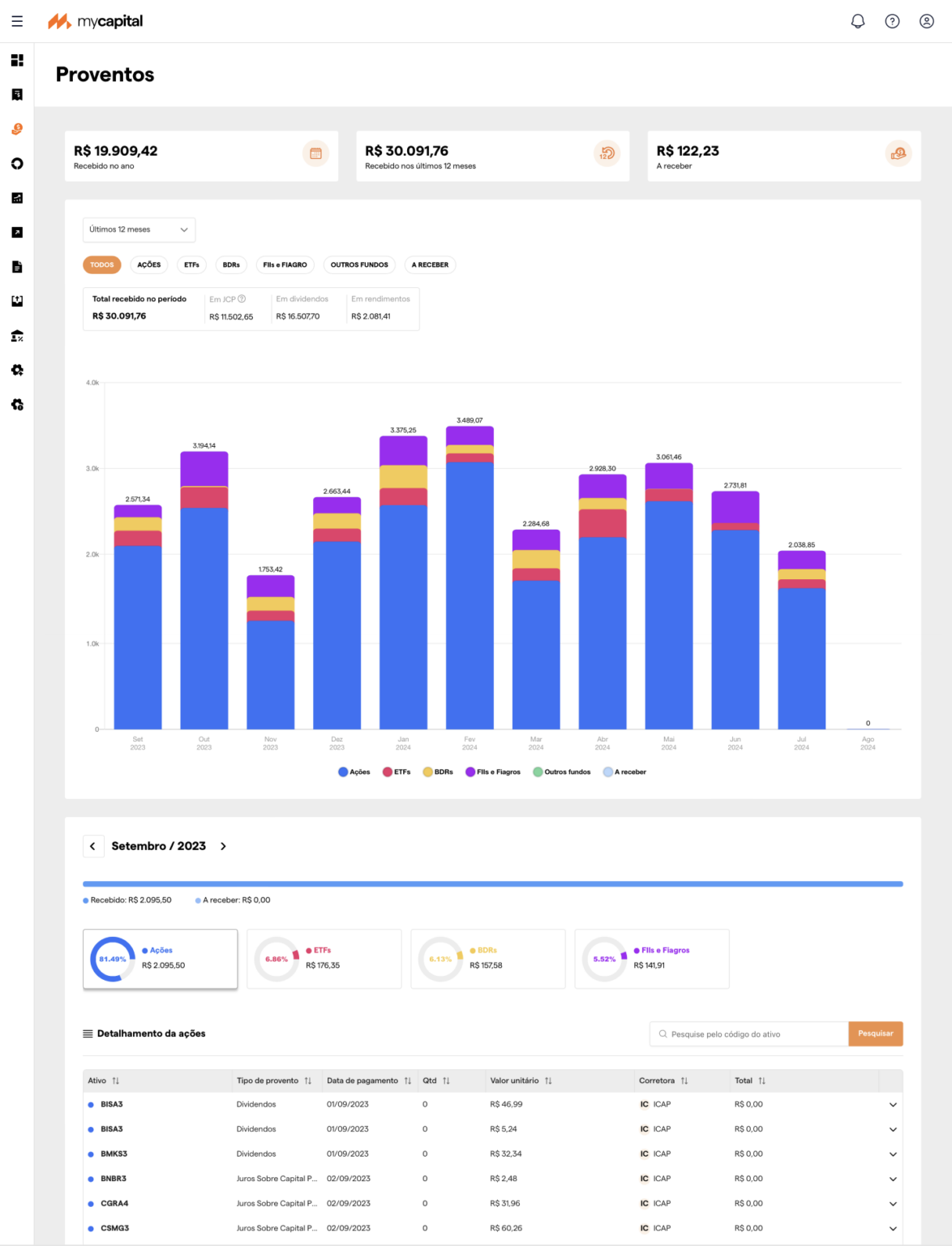Expand the CGRA4 row chevron
952x1246 pixels.
click(x=893, y=1204)
